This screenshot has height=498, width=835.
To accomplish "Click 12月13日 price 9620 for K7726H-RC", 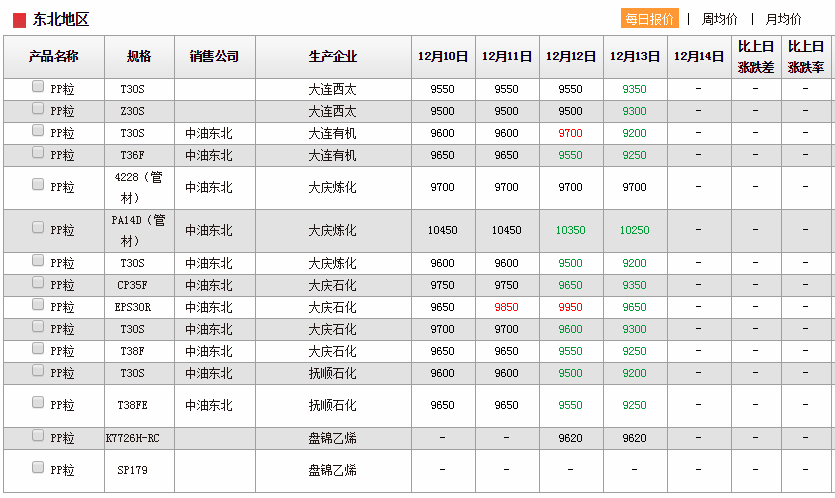I will coord(634,438).
